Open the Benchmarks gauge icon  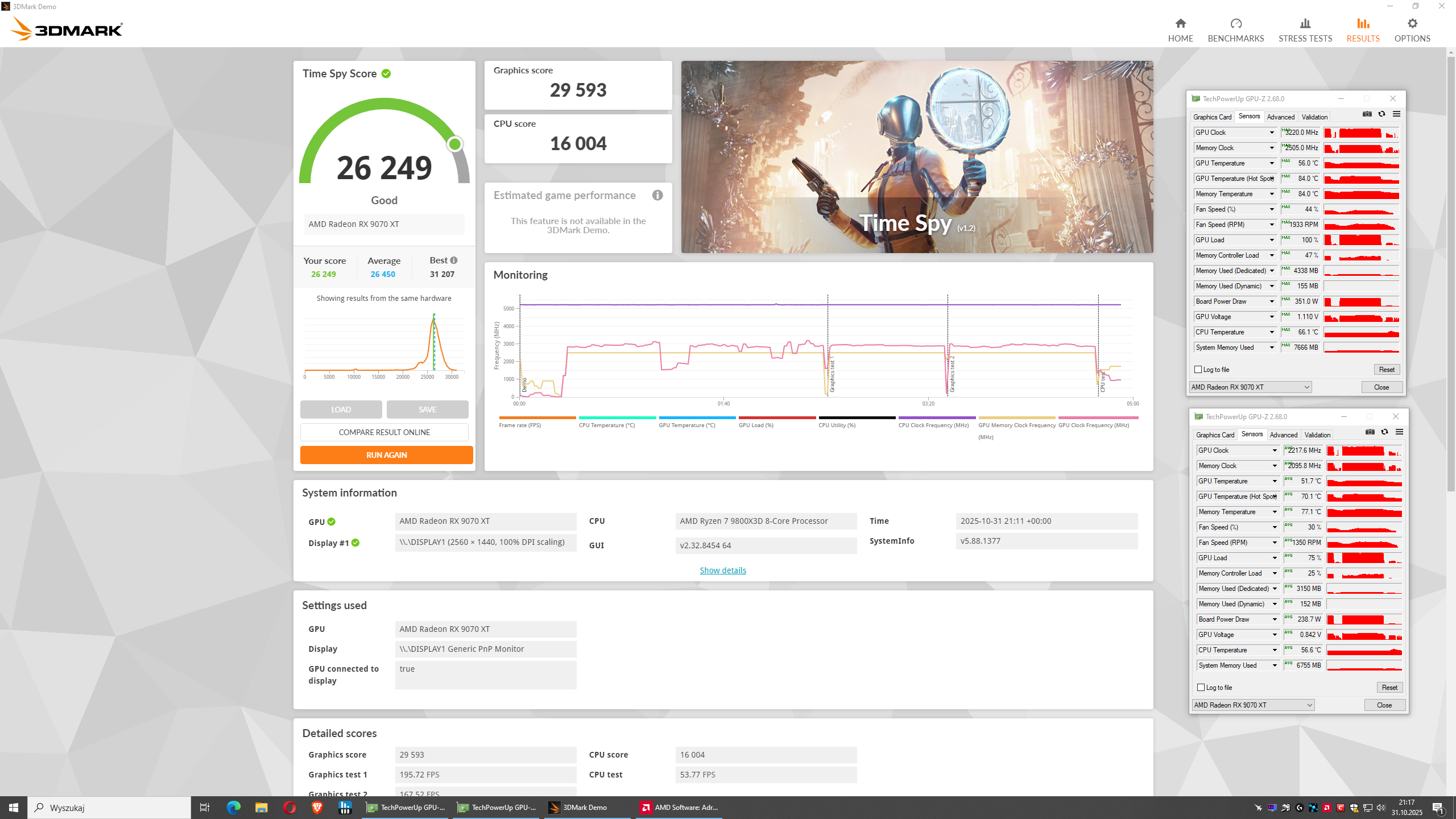(1235, 24)
